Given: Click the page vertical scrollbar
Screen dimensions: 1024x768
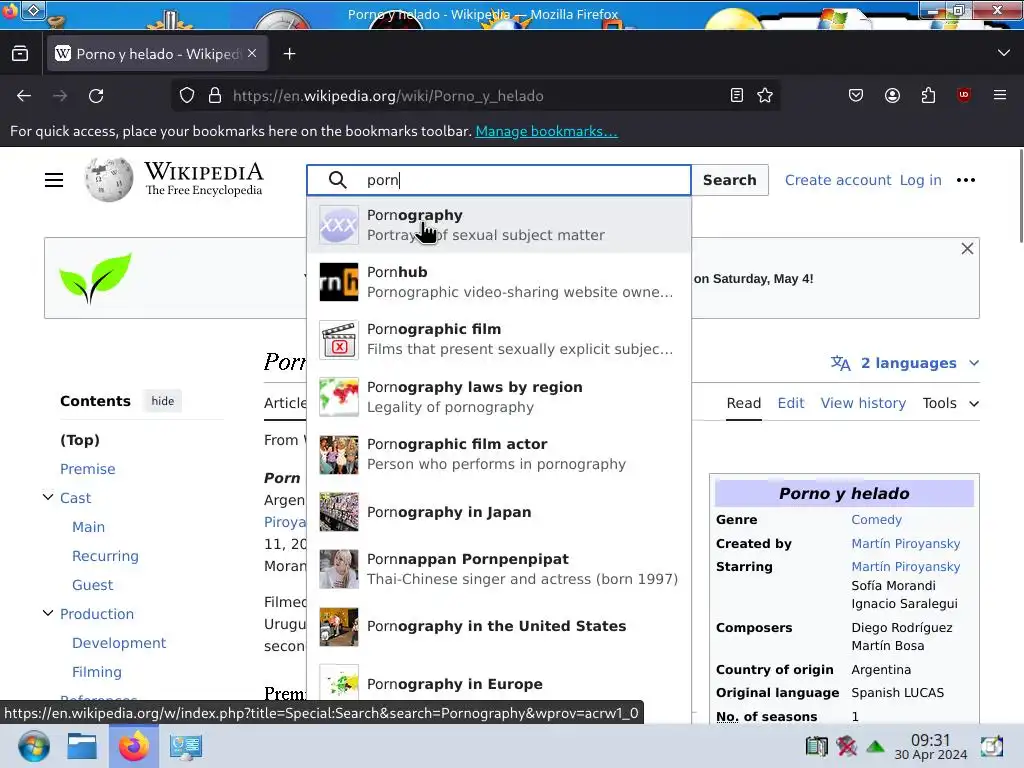Looking at the screenshot, I should point(1020,196).
